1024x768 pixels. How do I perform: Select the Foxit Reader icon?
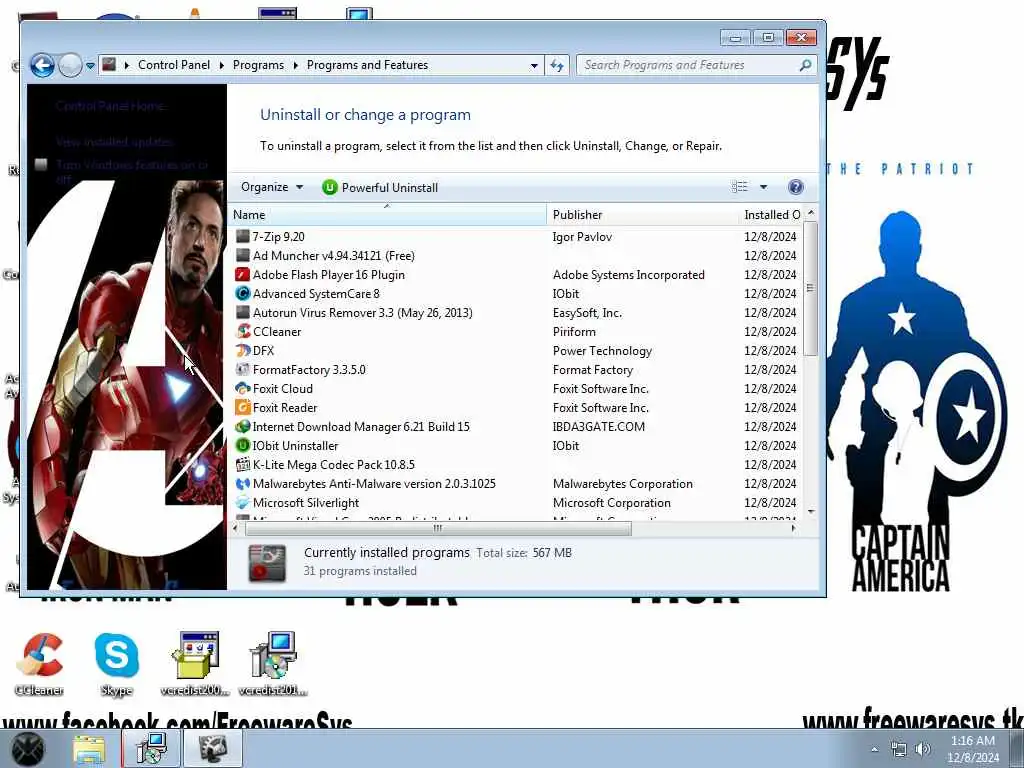point(243,407)
